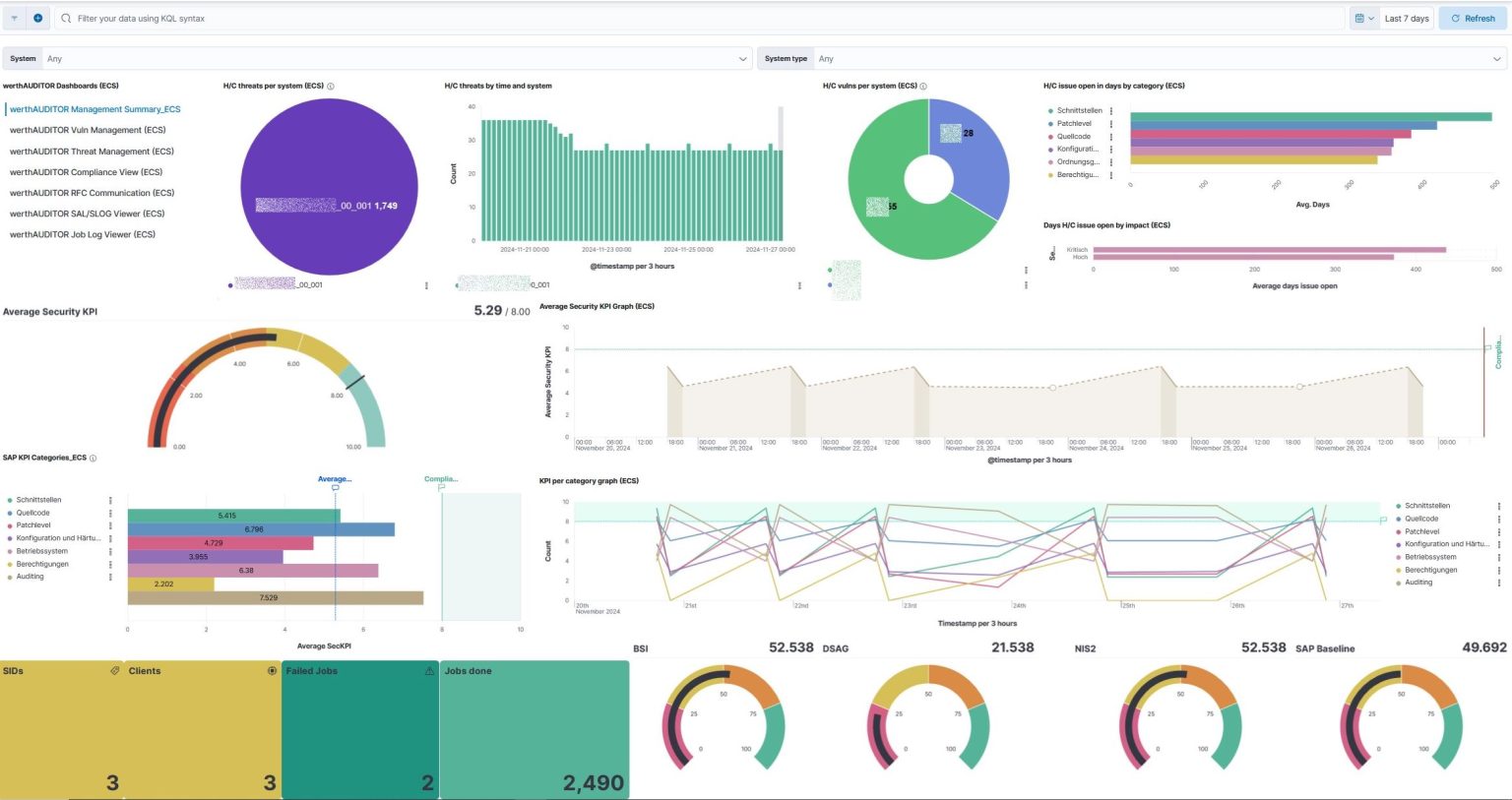Open werthAUDITOR RFC Communication (ECS) dashboard
Viewport: 1512px width, 800px height.
pos(92,193)
